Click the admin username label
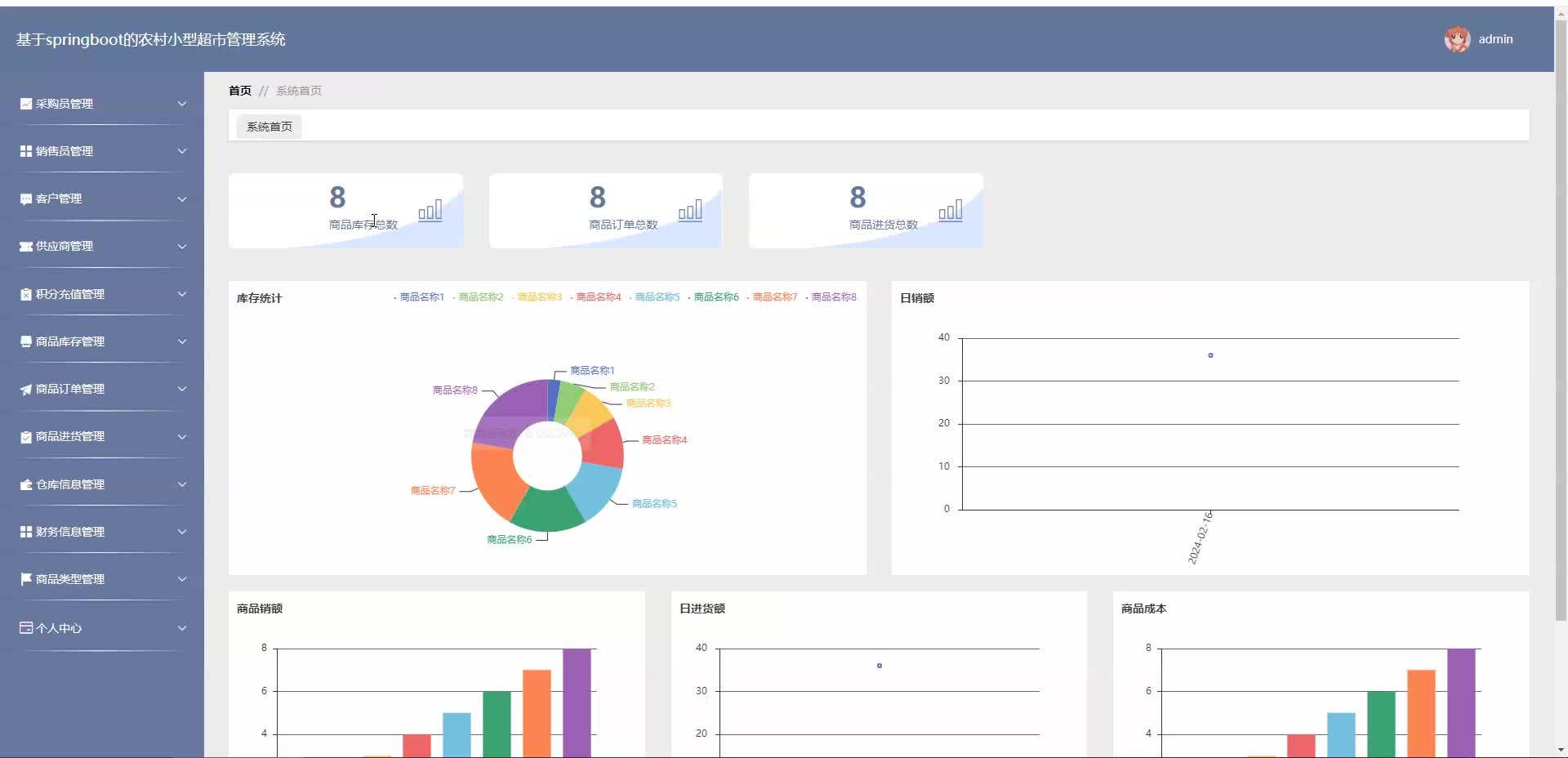The height and width of the screenshot is (758, 1568). pos(1495,39)
